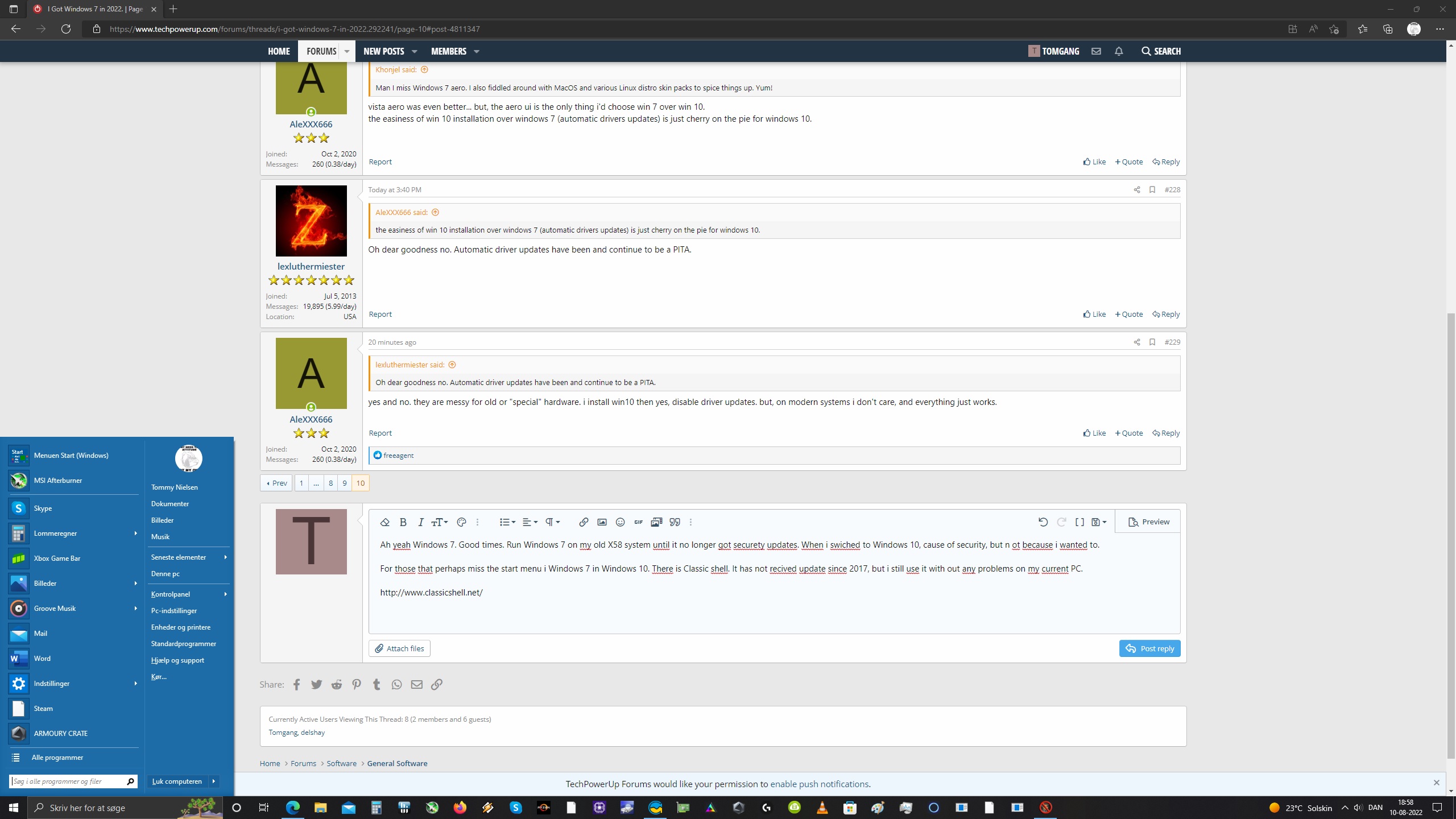Open the text color palette tool
This screenshot has height=819, width=1456.
point(461,522)
